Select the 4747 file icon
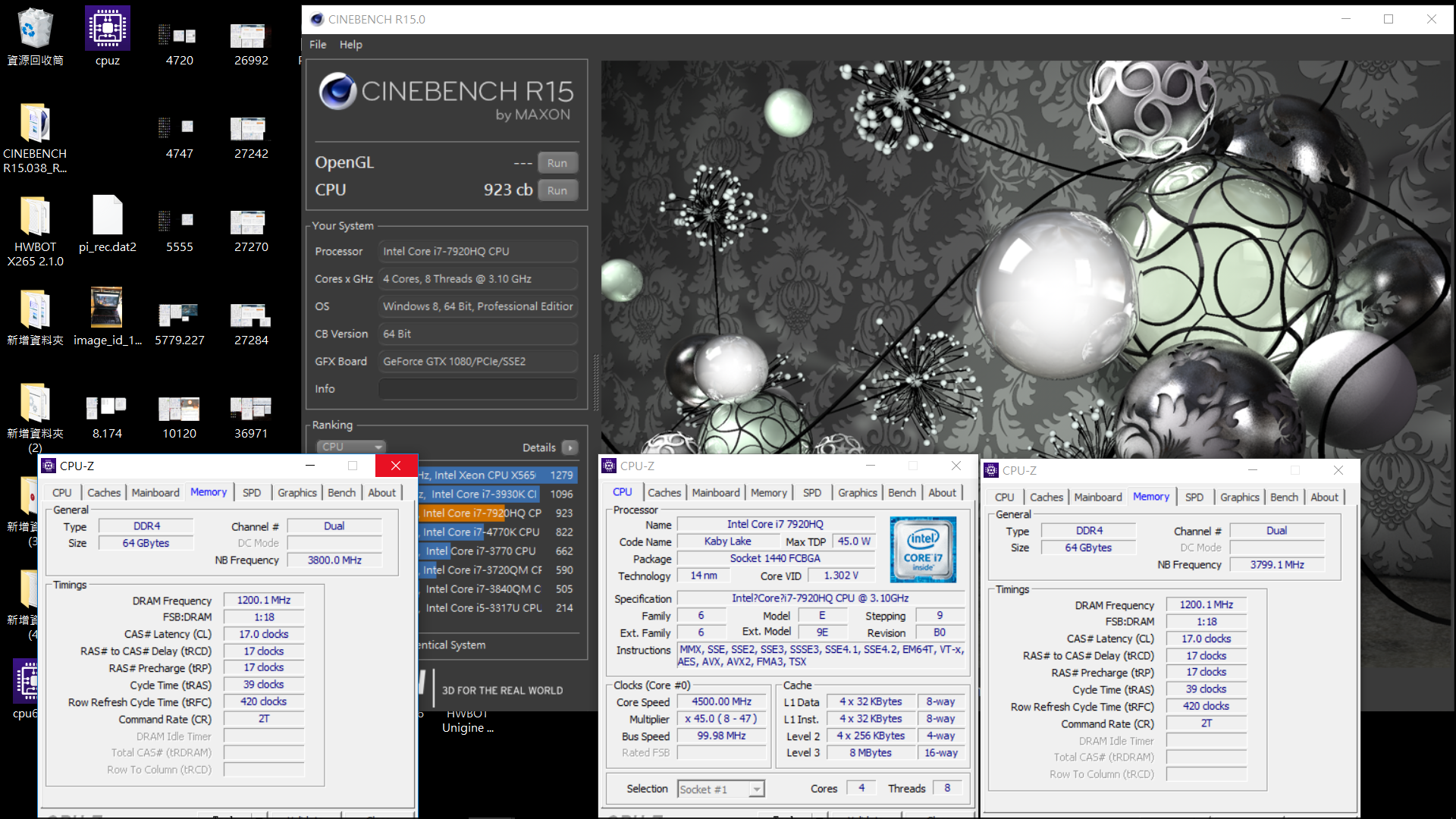1456x819 pixels. coord(179,138)
